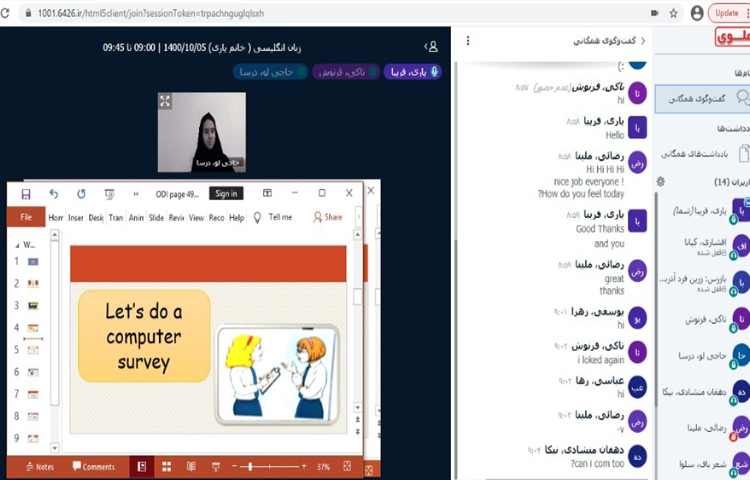Click the browser Update button
The image size is (750, 480).
coord(728,13)
